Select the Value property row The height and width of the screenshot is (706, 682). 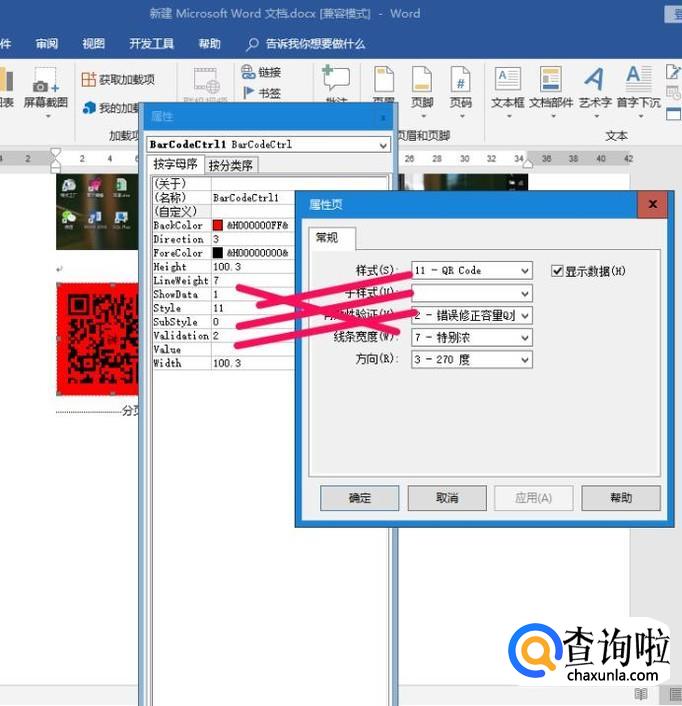click(x=224, y=349)
